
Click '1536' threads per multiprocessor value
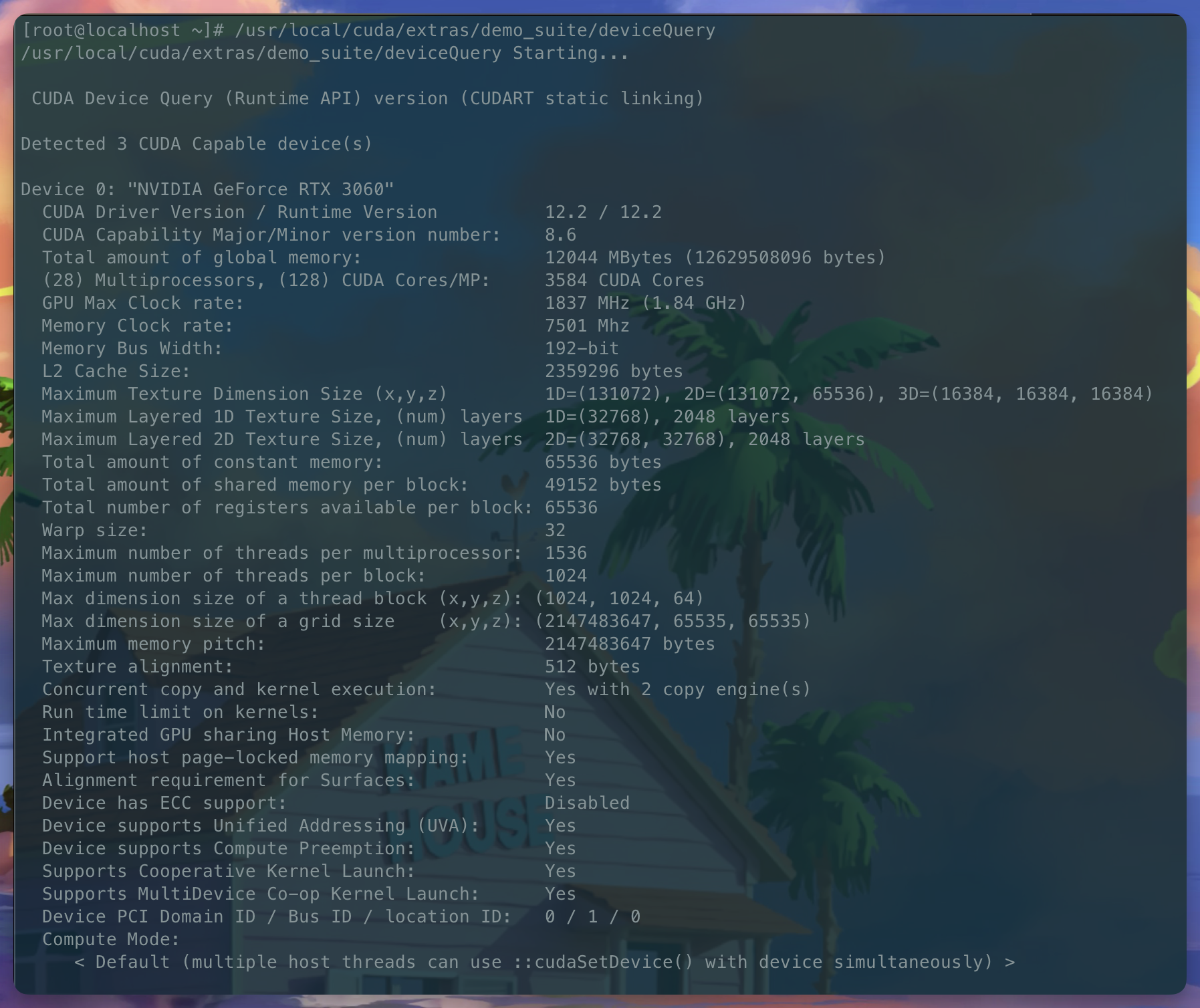566,553
